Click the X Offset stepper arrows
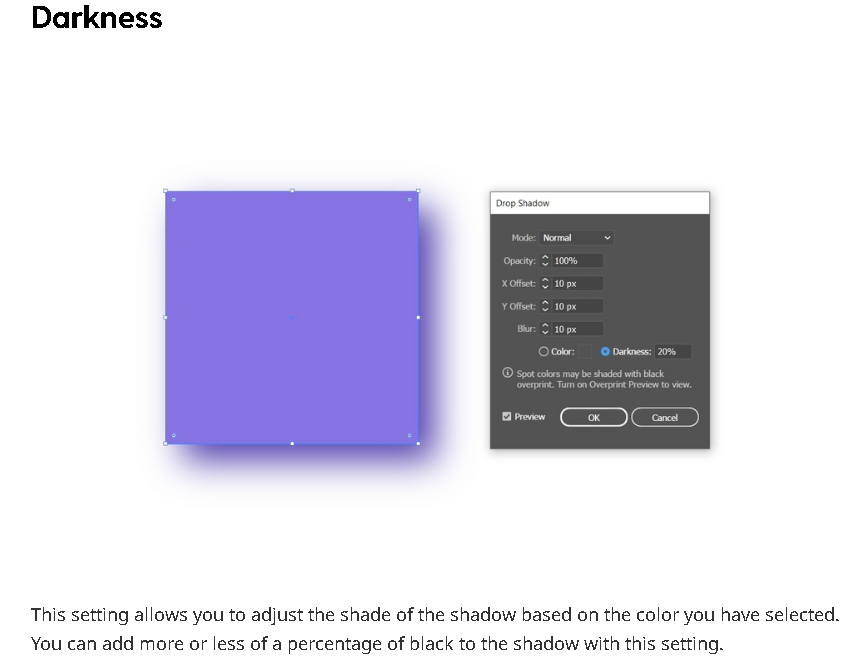The width and height of the screenshot is (853, 671). (x=545, y=284)
